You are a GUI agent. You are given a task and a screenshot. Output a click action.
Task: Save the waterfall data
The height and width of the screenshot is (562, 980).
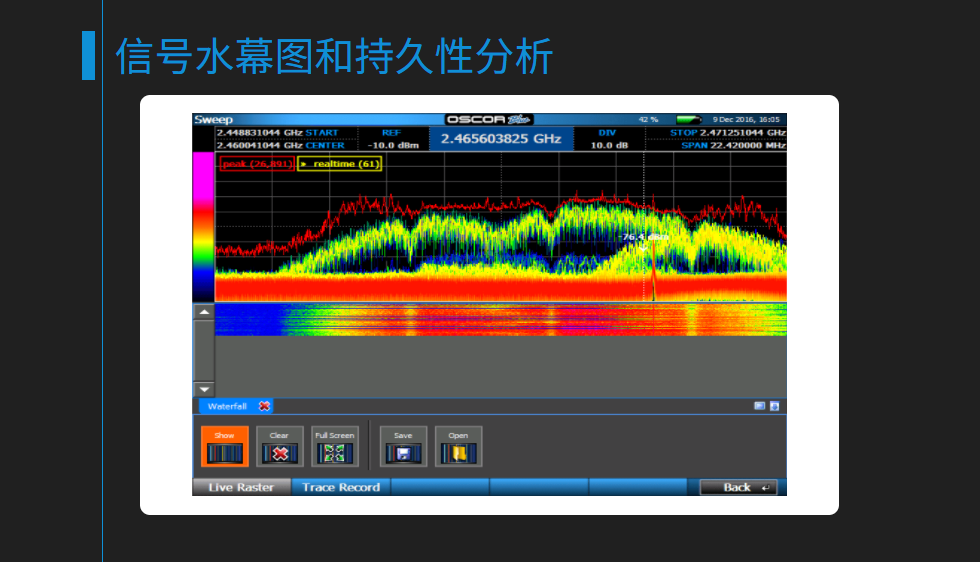(403, 447)
